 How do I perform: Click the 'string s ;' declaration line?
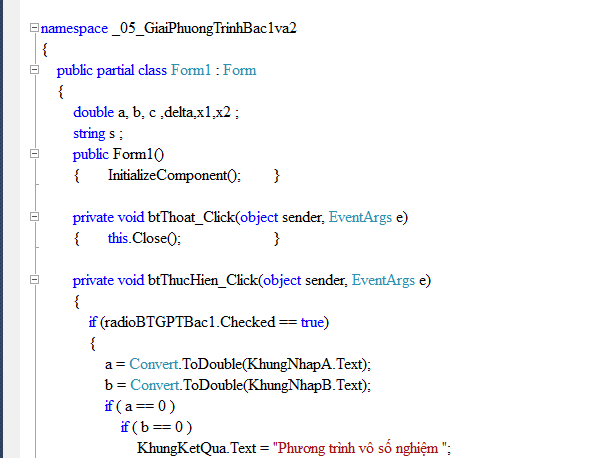pyautogui.click(x=98, y=133)
